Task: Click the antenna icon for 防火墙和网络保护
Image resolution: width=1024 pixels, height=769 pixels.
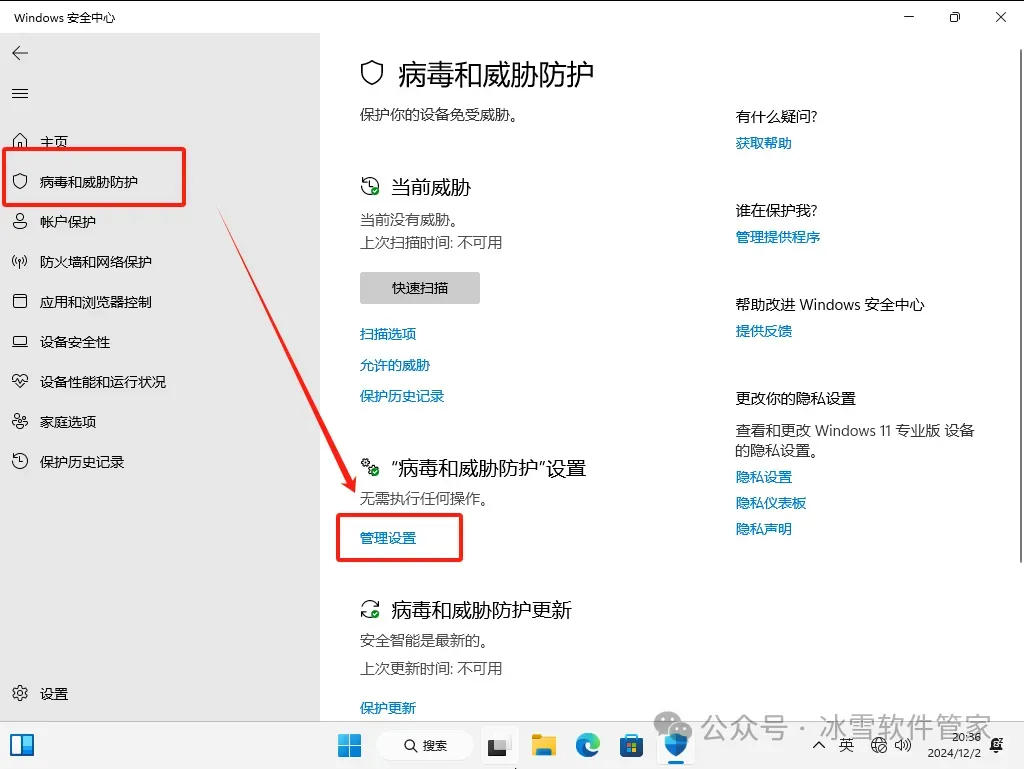Action: pyautogui.click(x=20, y=262)
